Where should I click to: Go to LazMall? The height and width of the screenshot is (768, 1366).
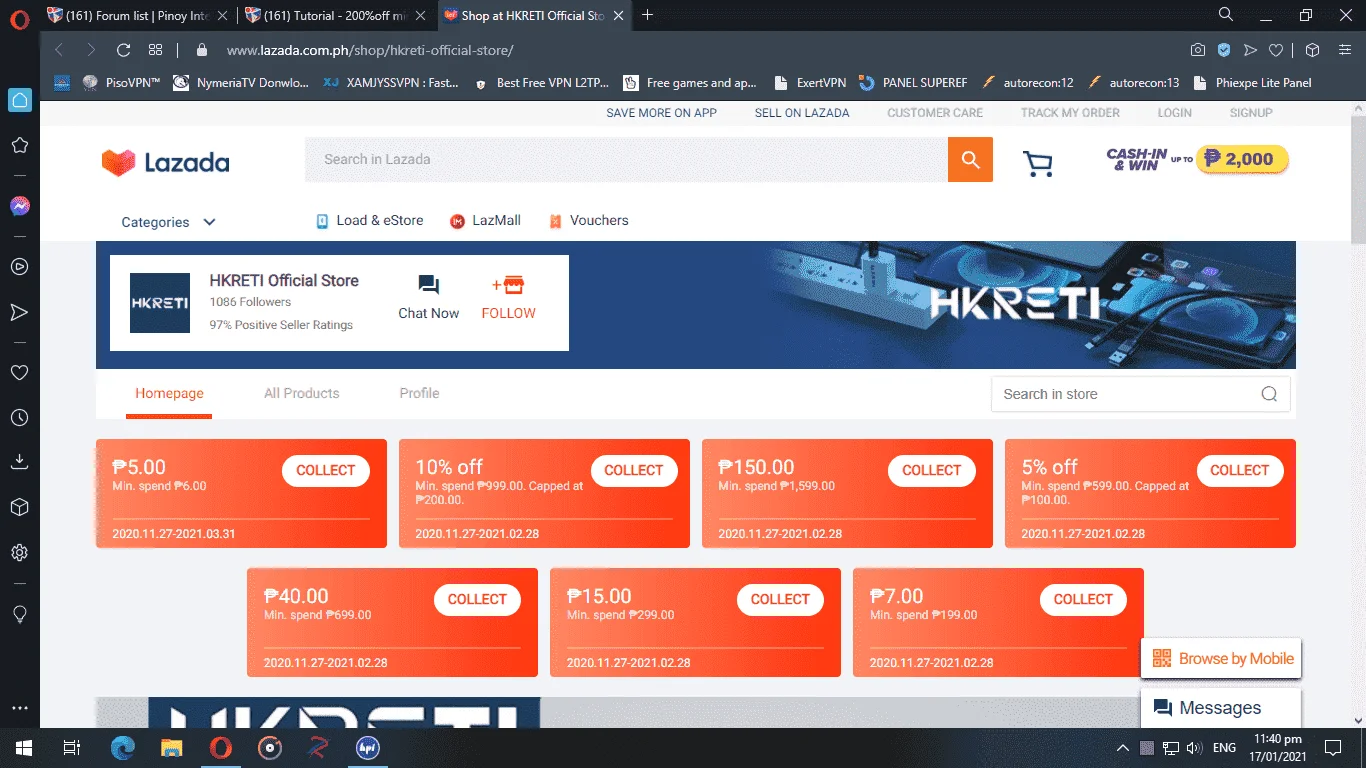point(485,221)
